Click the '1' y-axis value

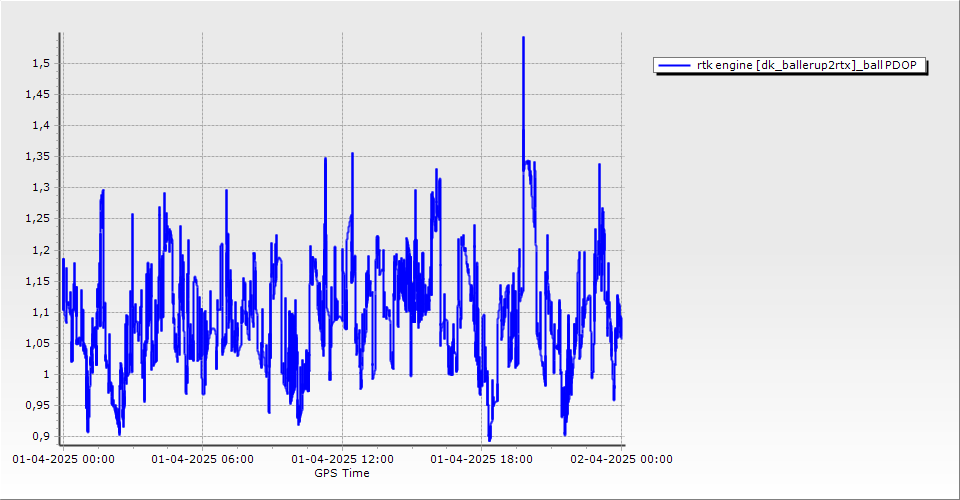pos(47,374)
